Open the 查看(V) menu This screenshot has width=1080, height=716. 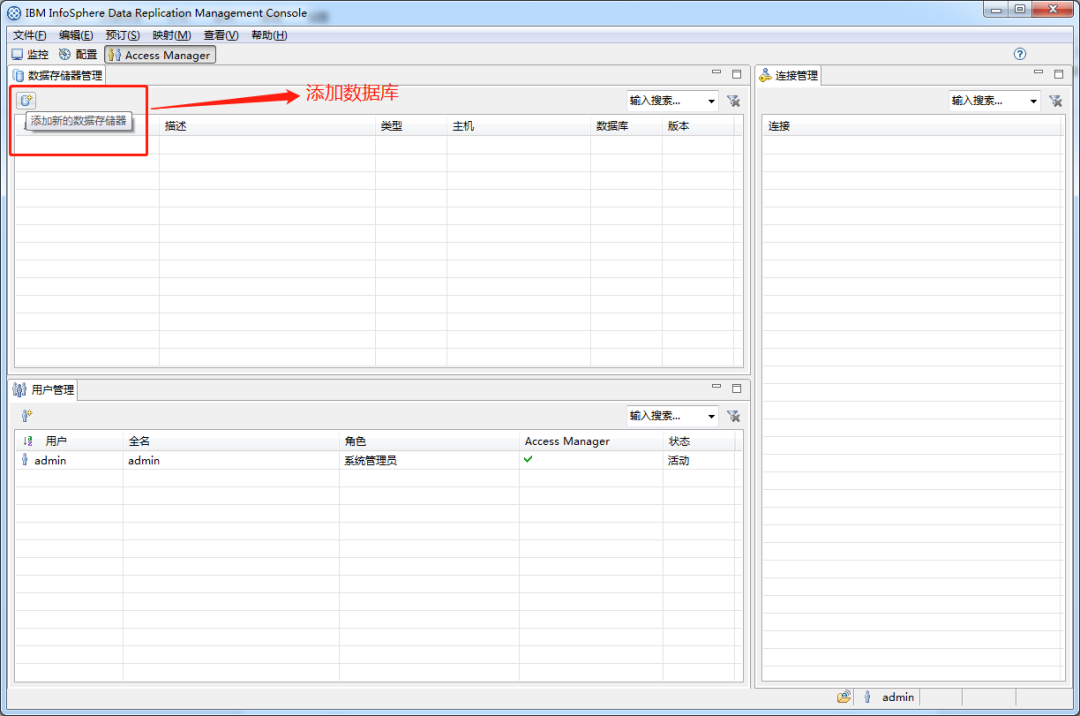pyautogui.click(x=220, y=35)
